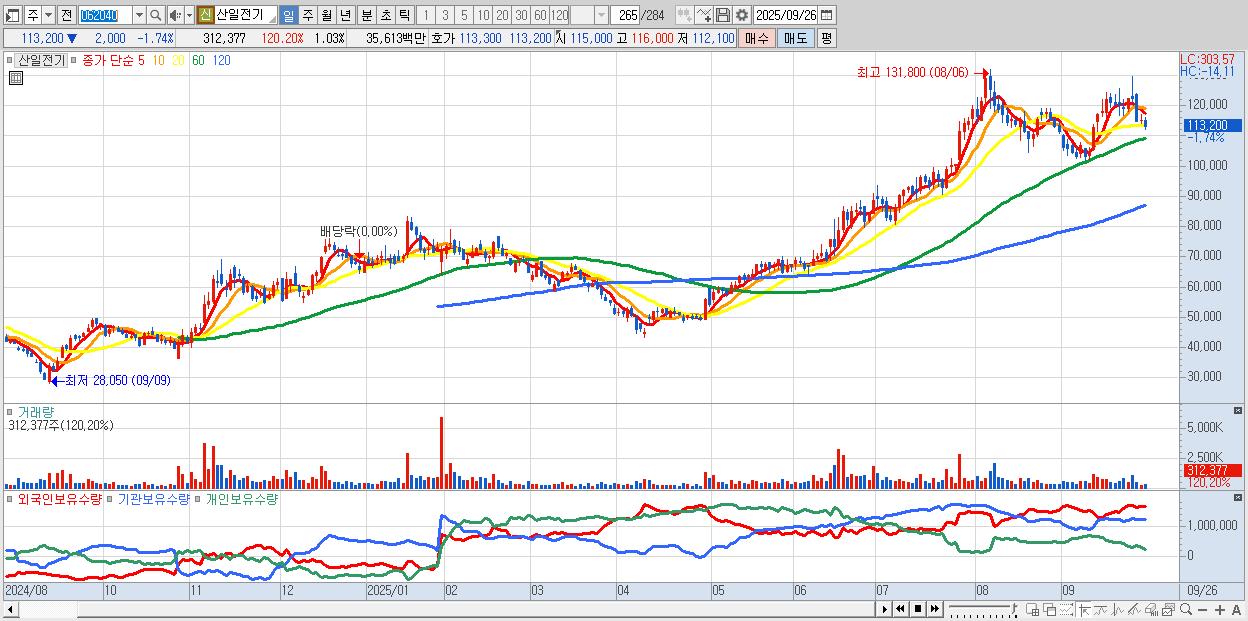This screenshot has width=1248, height=621.
Task: Click the line-with-plus indicator icon
Action: click(x=703, y=15)
